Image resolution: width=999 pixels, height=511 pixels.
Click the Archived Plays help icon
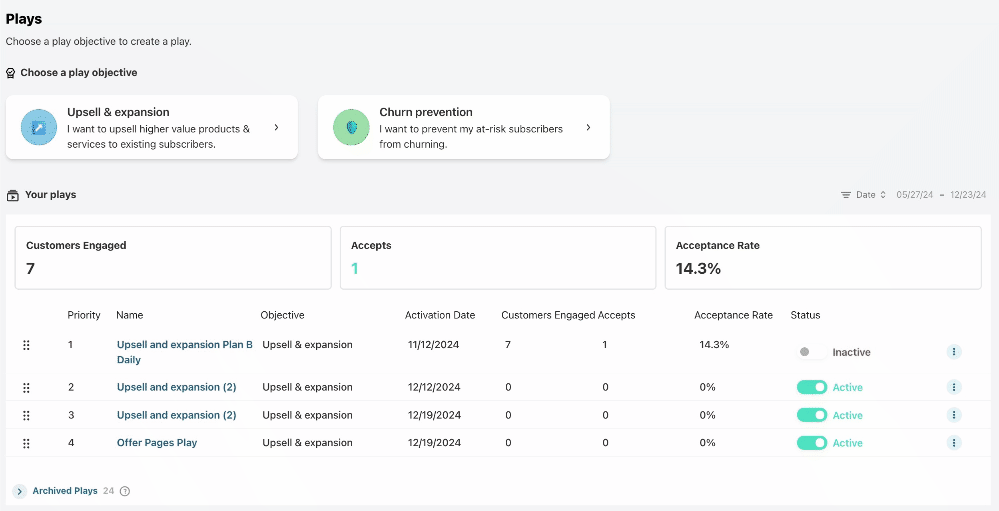(x=125, y=491)
